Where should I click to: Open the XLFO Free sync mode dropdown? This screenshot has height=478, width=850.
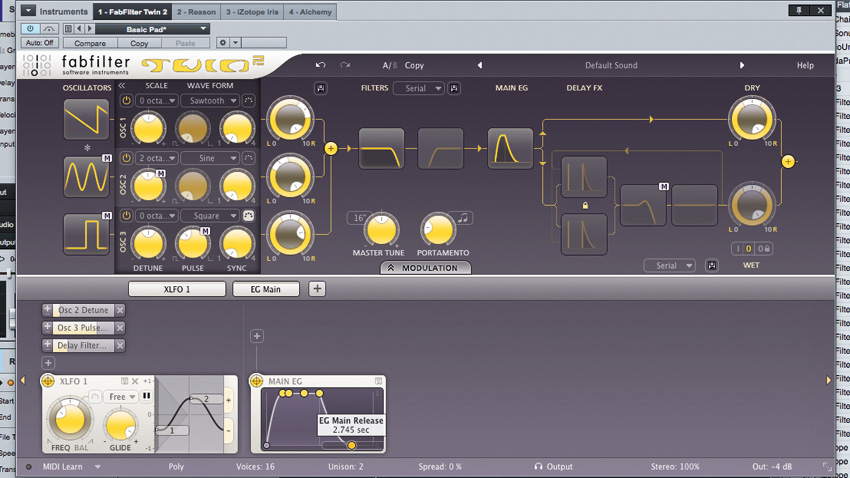[120, 397]
